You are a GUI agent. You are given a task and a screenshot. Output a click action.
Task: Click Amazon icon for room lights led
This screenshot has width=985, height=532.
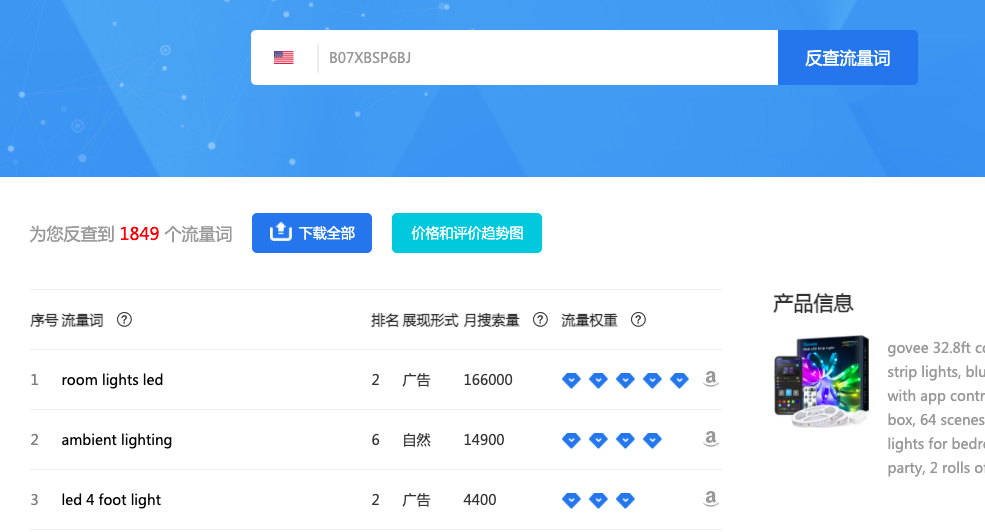(x=710, y=379)
